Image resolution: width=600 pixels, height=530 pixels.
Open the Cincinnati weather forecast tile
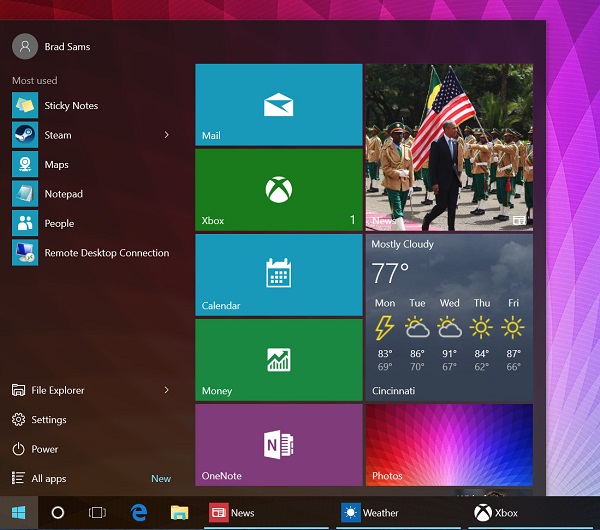449,317
